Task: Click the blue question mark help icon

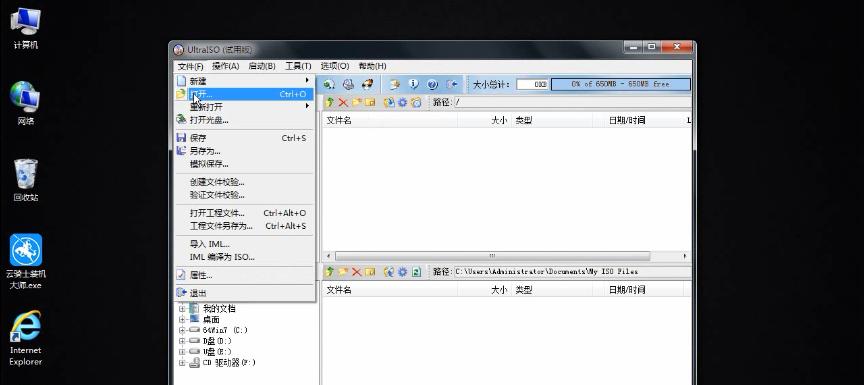Action: point(433,84)
